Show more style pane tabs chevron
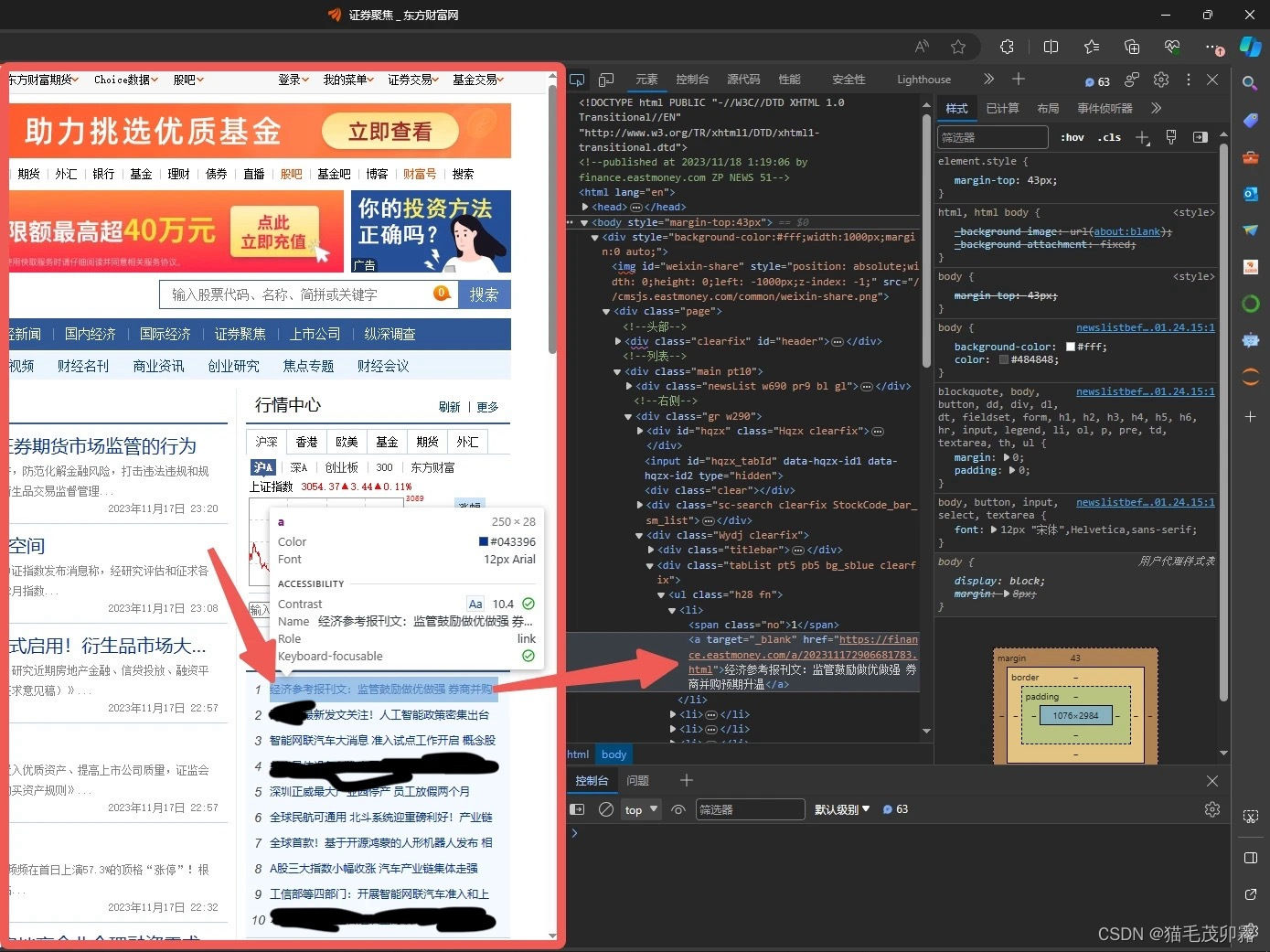Image resolution: width=1270 pixels, height=952 pixels. (x=1156, y=108)
